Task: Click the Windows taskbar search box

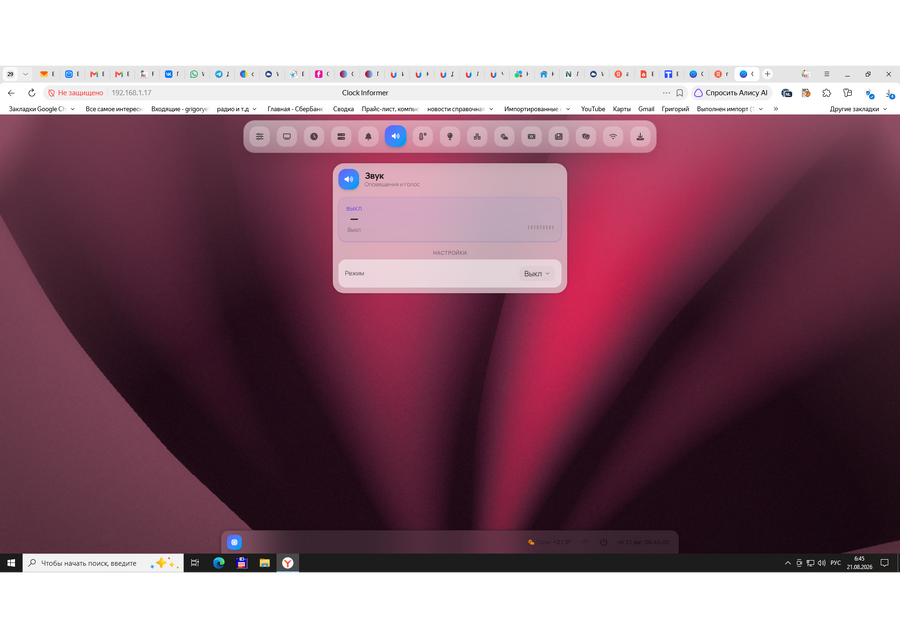Action: pos(103,563)
